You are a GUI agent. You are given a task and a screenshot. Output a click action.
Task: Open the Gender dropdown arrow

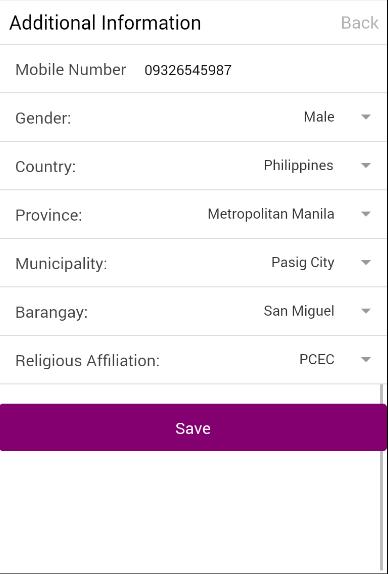[x=366, y=117]
